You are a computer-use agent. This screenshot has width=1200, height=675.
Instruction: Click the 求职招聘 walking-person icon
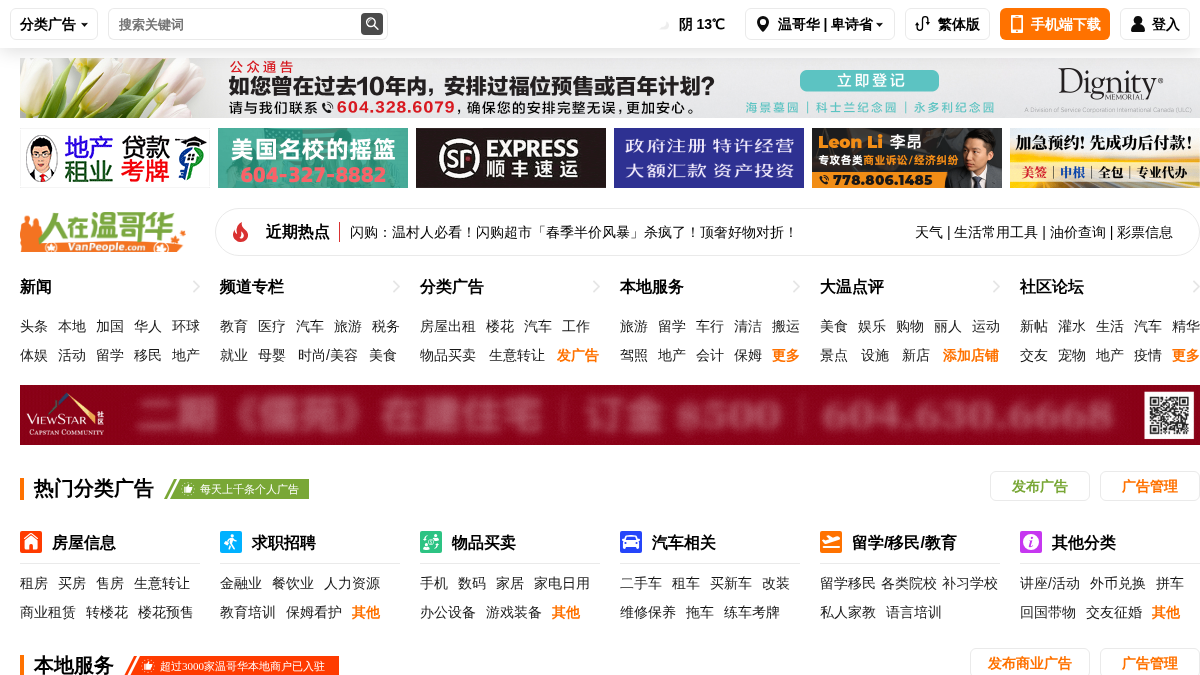tap(231, 542)
